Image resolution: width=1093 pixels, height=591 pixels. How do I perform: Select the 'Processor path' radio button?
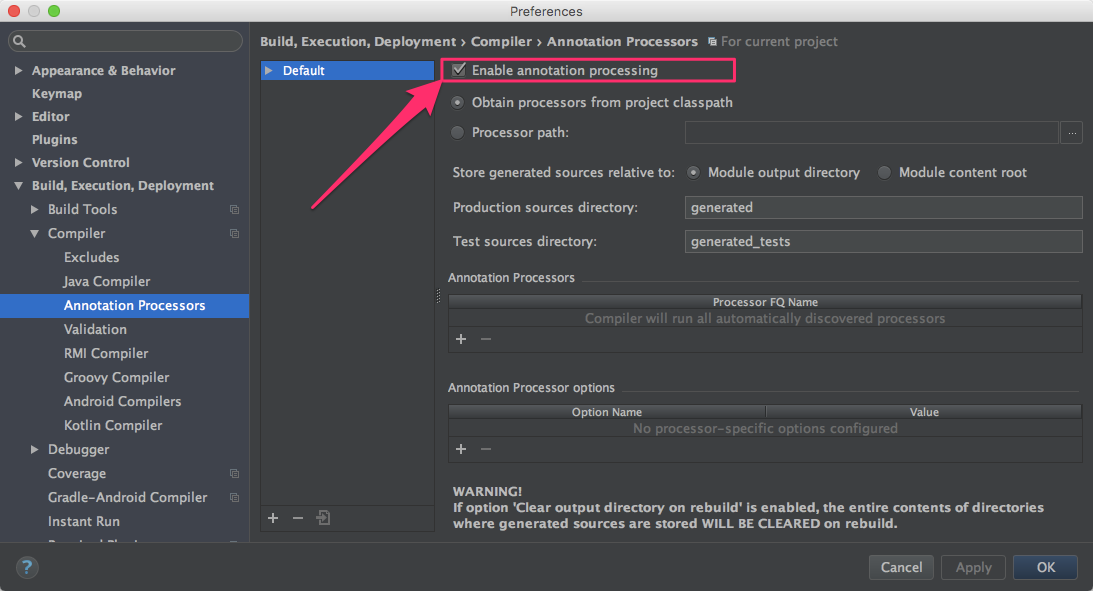pyautogui.click(x=457, y=132)
